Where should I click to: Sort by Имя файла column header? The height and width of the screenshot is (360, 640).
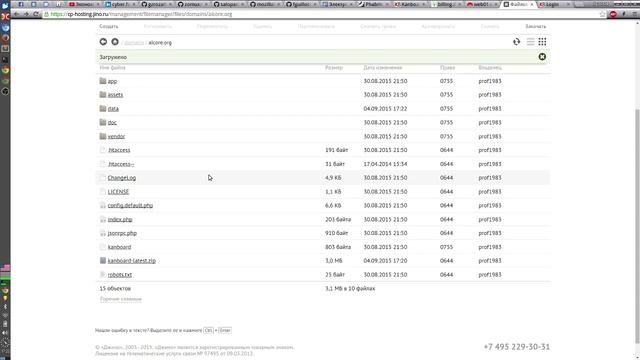[113, 68]
